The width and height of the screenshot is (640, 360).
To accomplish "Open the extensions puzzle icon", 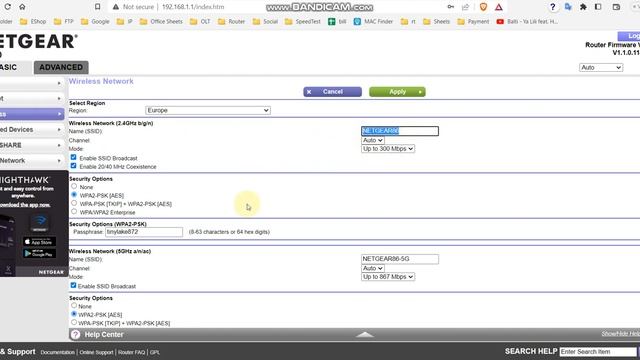I will point(583,7).
